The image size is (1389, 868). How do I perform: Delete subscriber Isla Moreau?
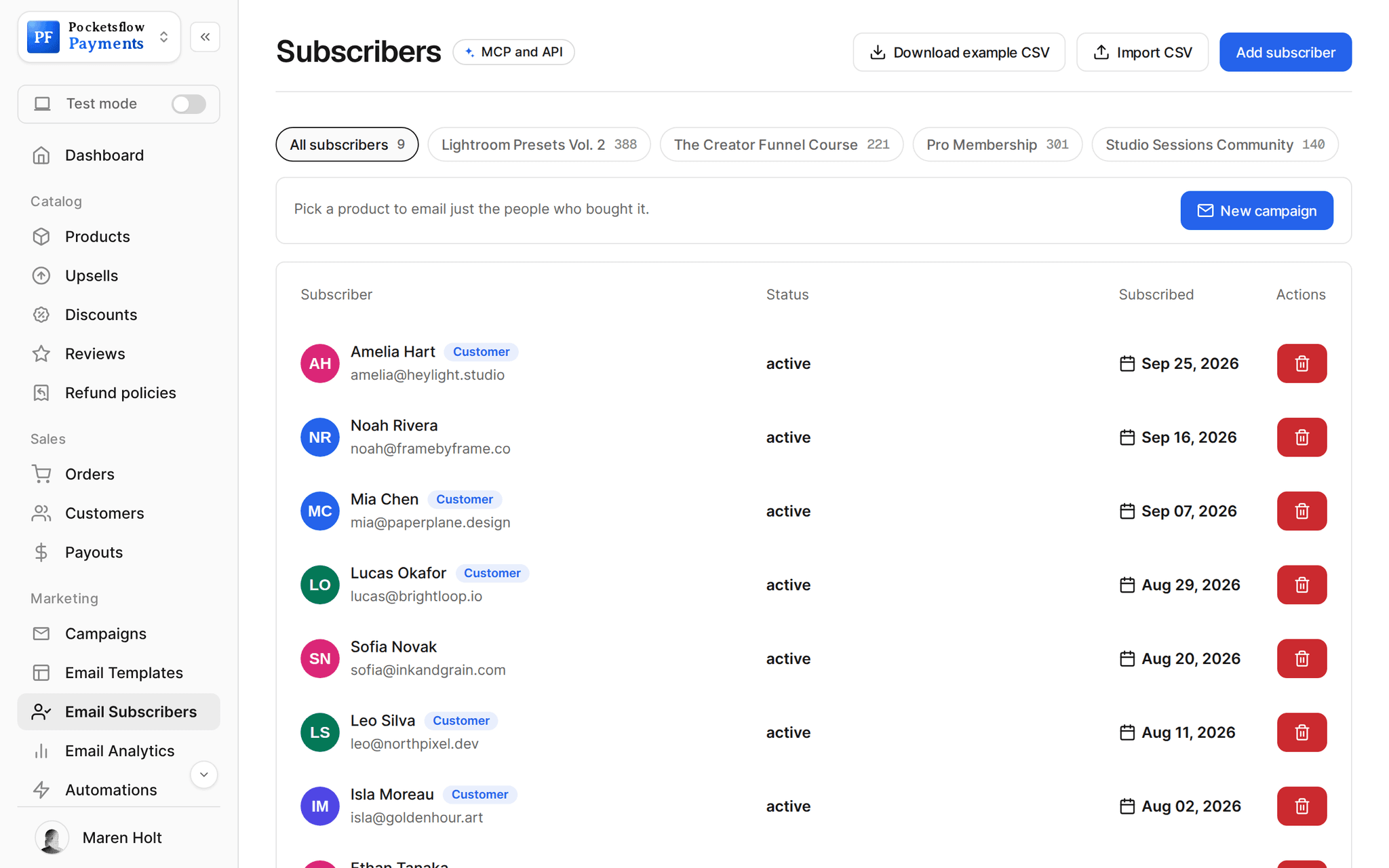pyautogui.click(x=1302, y=806)
